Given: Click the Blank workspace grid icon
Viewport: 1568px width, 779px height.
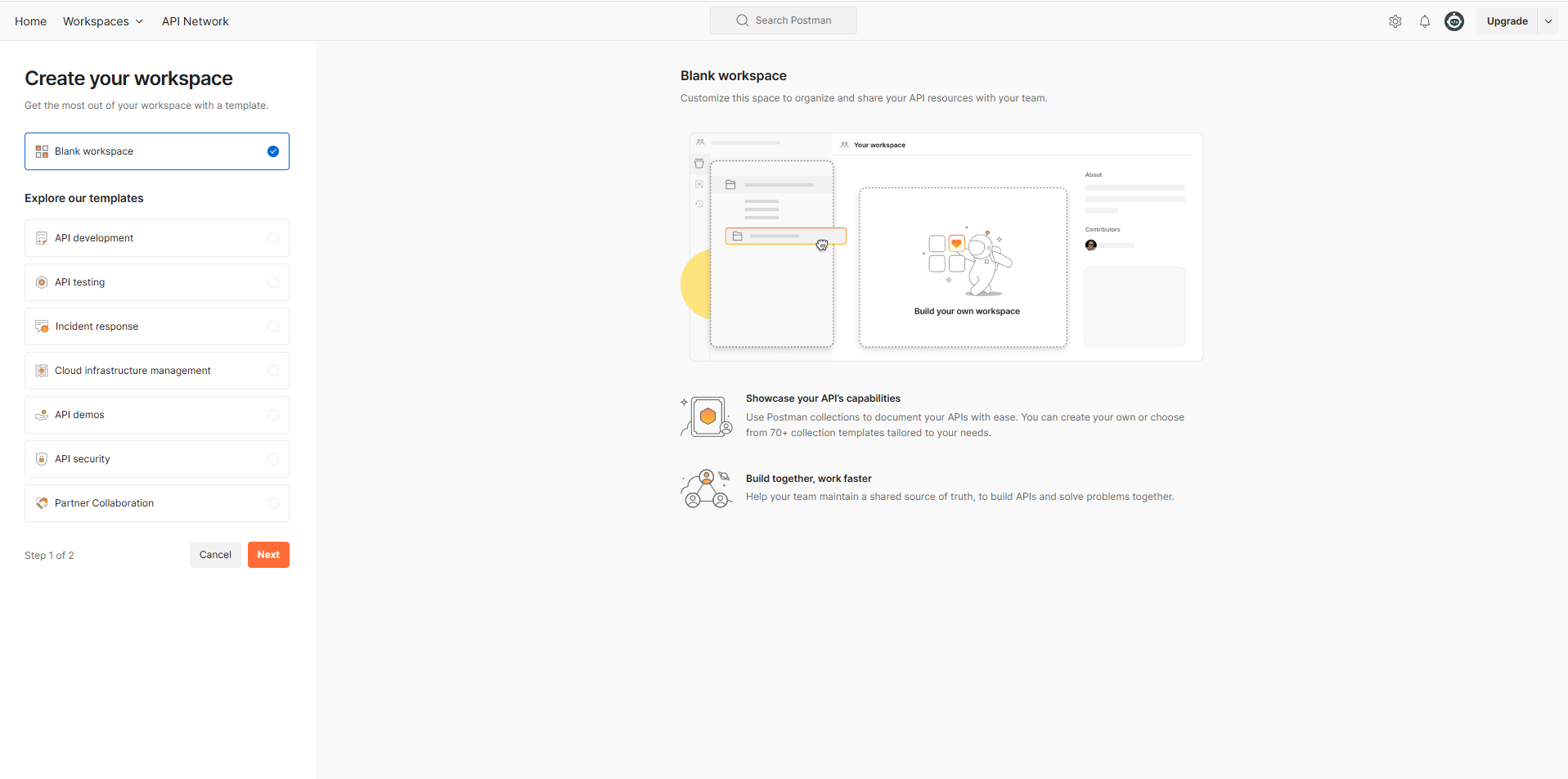Looking at the screenshot, I should (x=42, y=151).
